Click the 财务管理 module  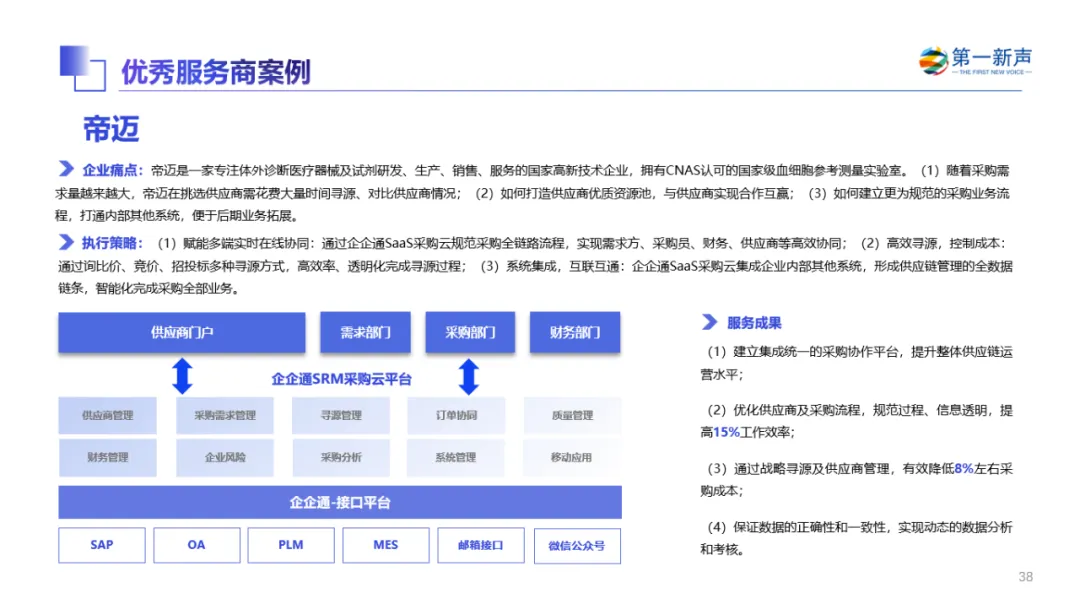coord(107,457)
